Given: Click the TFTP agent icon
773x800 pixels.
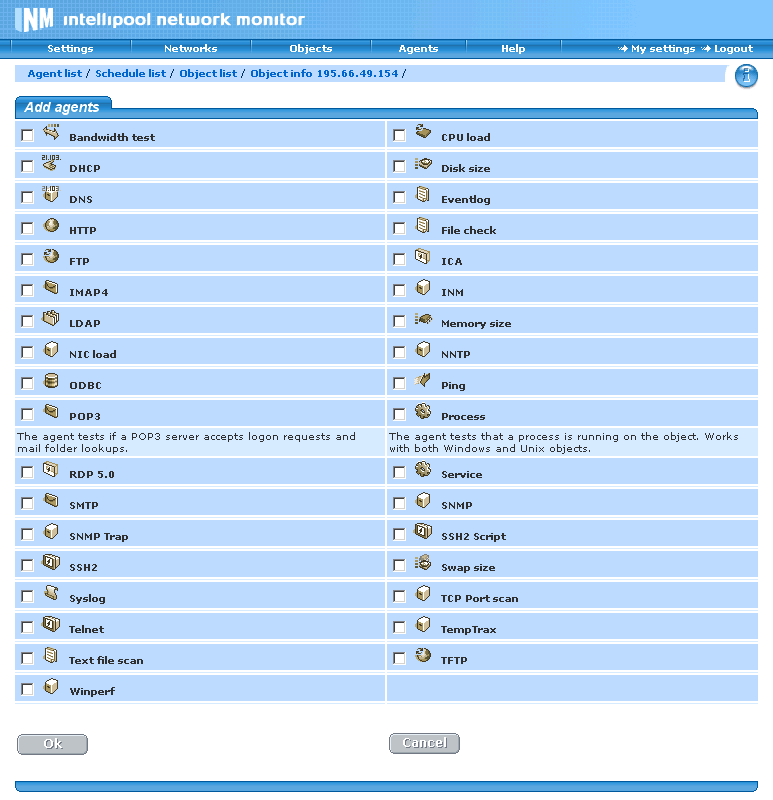Looking at the screenshot, I should pyautogui.click(x=423, y=656).
